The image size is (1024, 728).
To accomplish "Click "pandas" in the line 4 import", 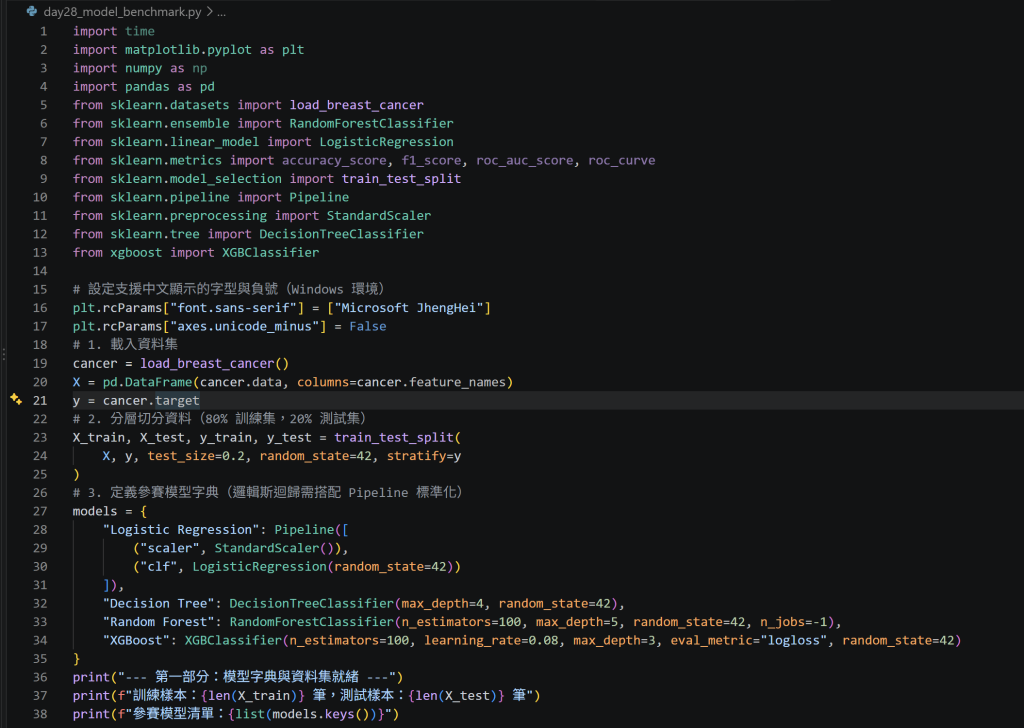I will coord(147,86).
